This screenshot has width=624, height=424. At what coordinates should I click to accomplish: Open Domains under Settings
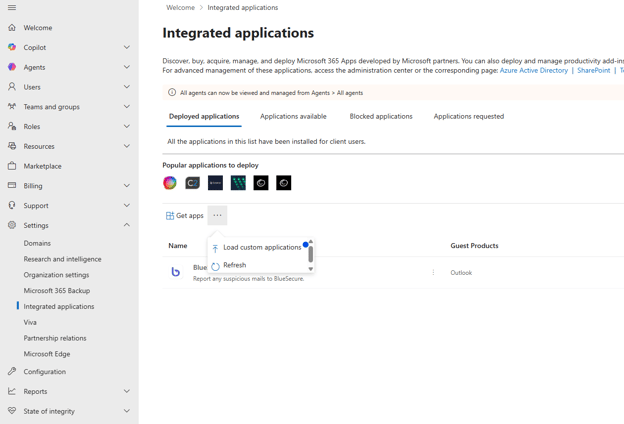[37, 243]
